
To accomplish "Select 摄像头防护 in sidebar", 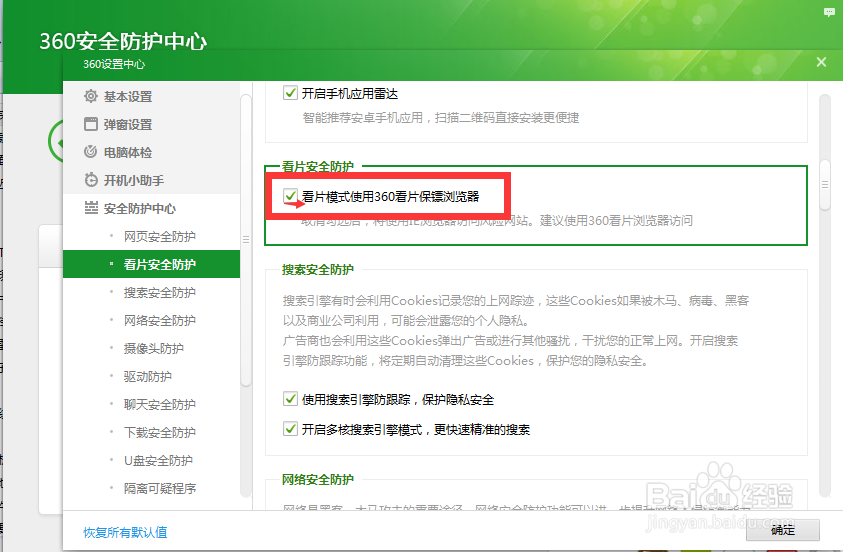I will click(x=152, y=348).
